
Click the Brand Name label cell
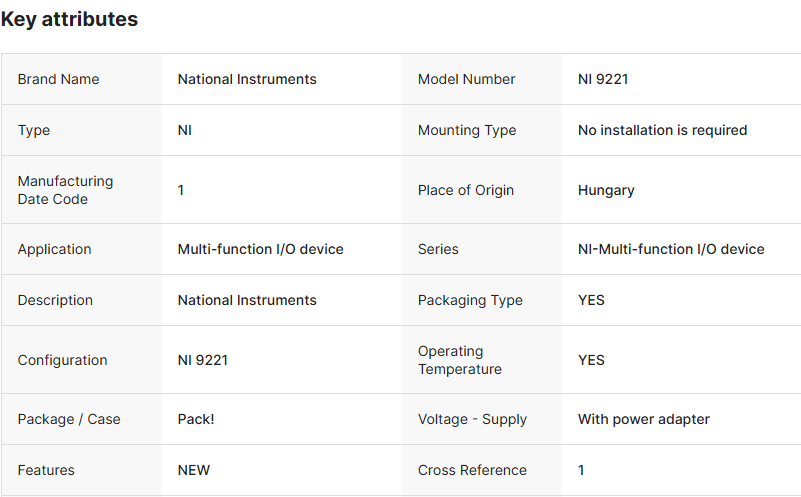[x=58, y=79]
